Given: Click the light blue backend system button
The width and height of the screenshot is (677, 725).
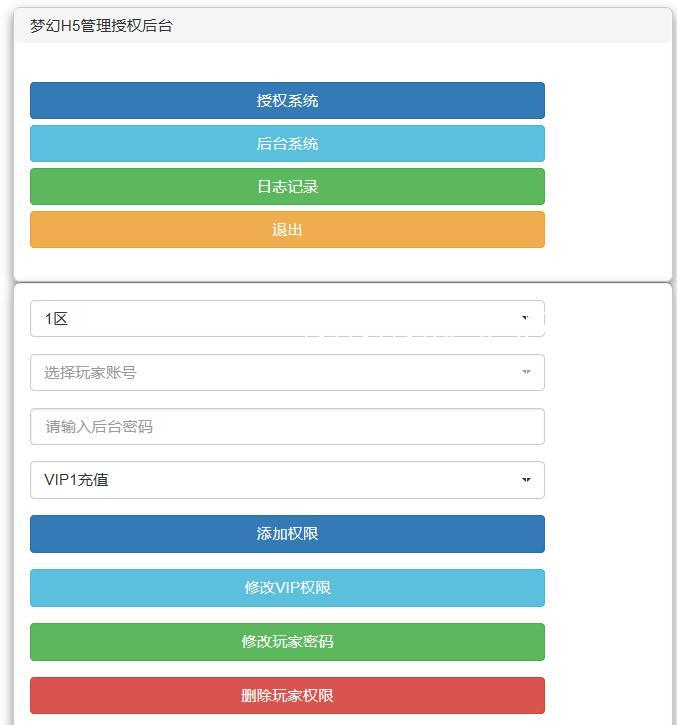Looking at the screenshot, I should (x=287, y=144).
